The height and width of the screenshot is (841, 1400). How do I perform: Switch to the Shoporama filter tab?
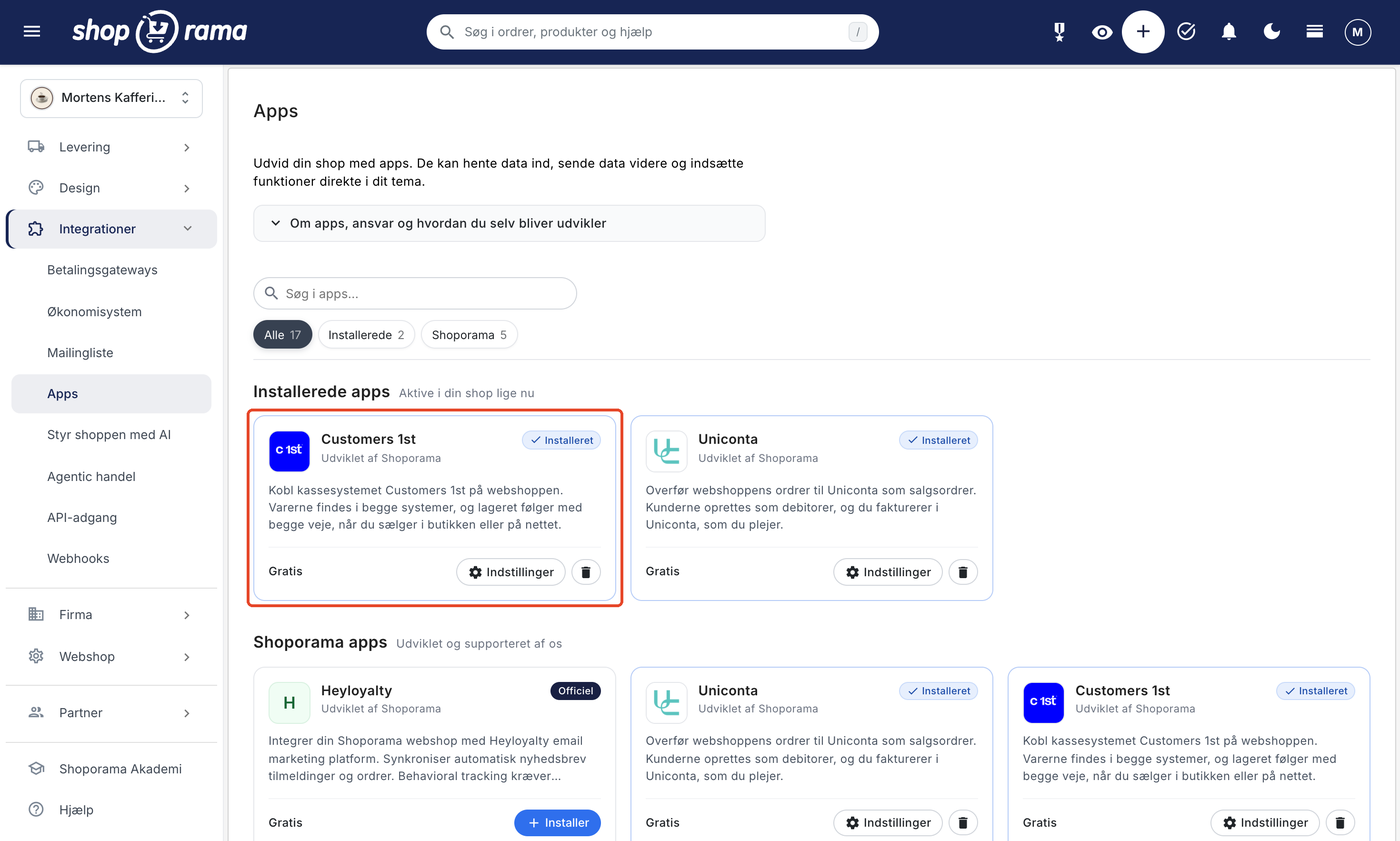click(x=469, y=335)
